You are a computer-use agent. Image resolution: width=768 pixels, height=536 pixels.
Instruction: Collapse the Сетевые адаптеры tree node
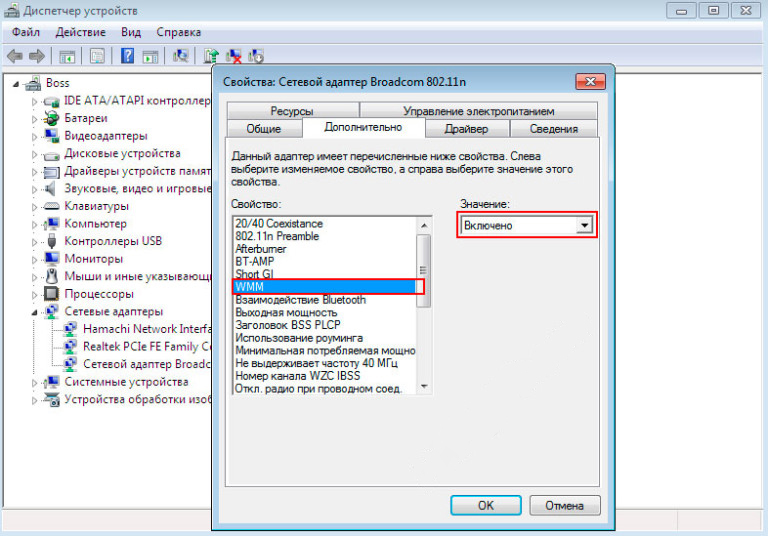pyautogui.click(x=34, y=312)
